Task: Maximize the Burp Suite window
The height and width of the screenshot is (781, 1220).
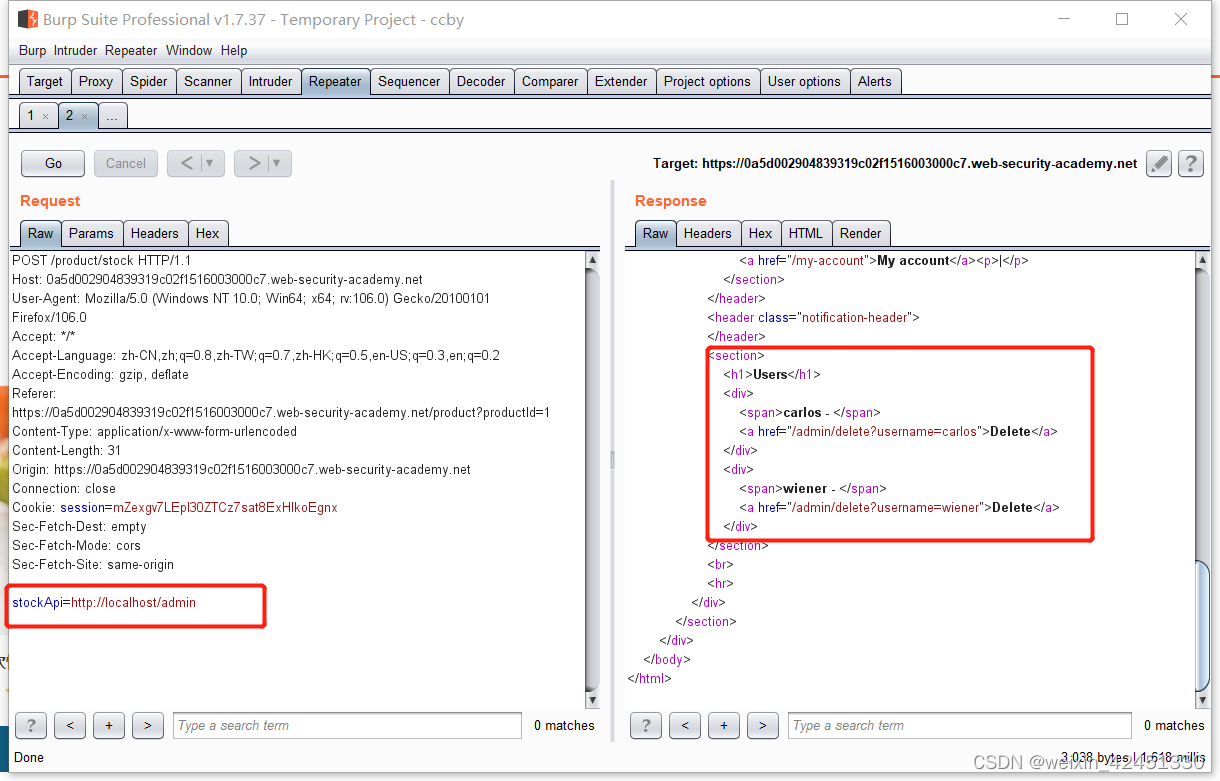Action: (1122, 19)
